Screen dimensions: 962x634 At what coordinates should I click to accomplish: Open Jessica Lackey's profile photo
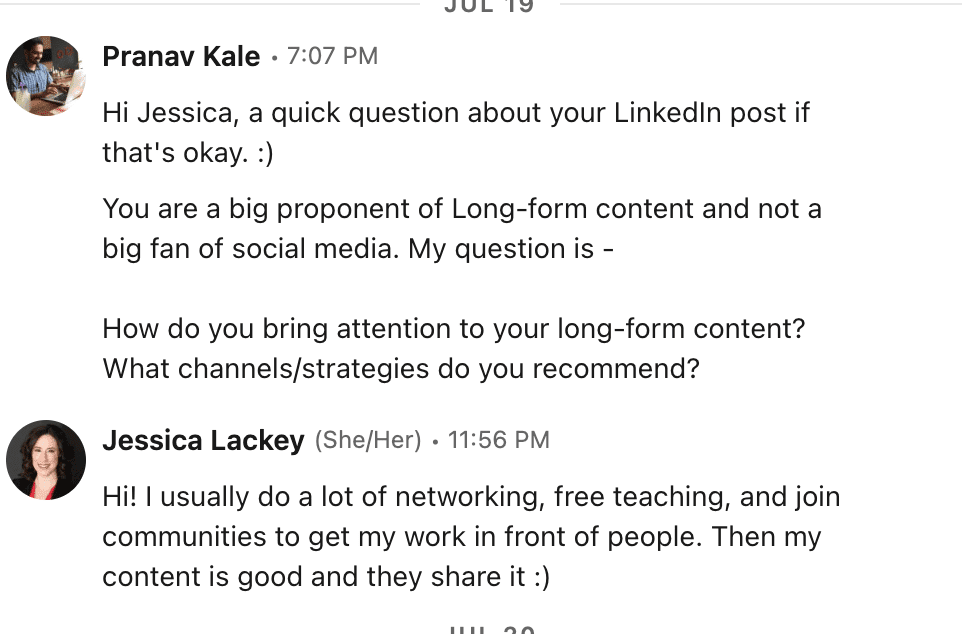pyautogui.click(x=46, y=460)
